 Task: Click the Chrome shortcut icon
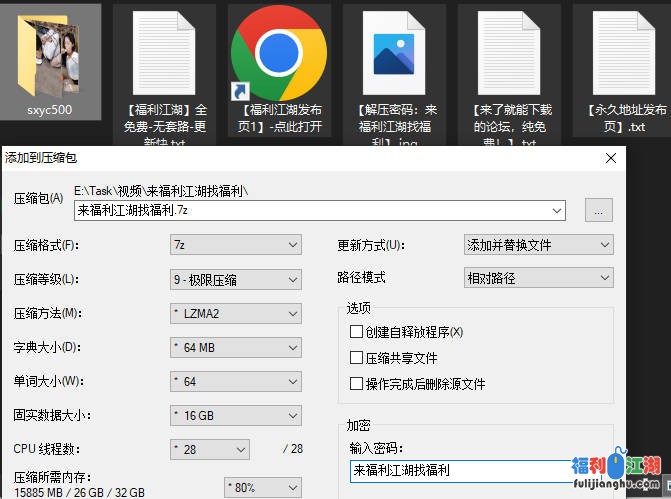[278, 52]
